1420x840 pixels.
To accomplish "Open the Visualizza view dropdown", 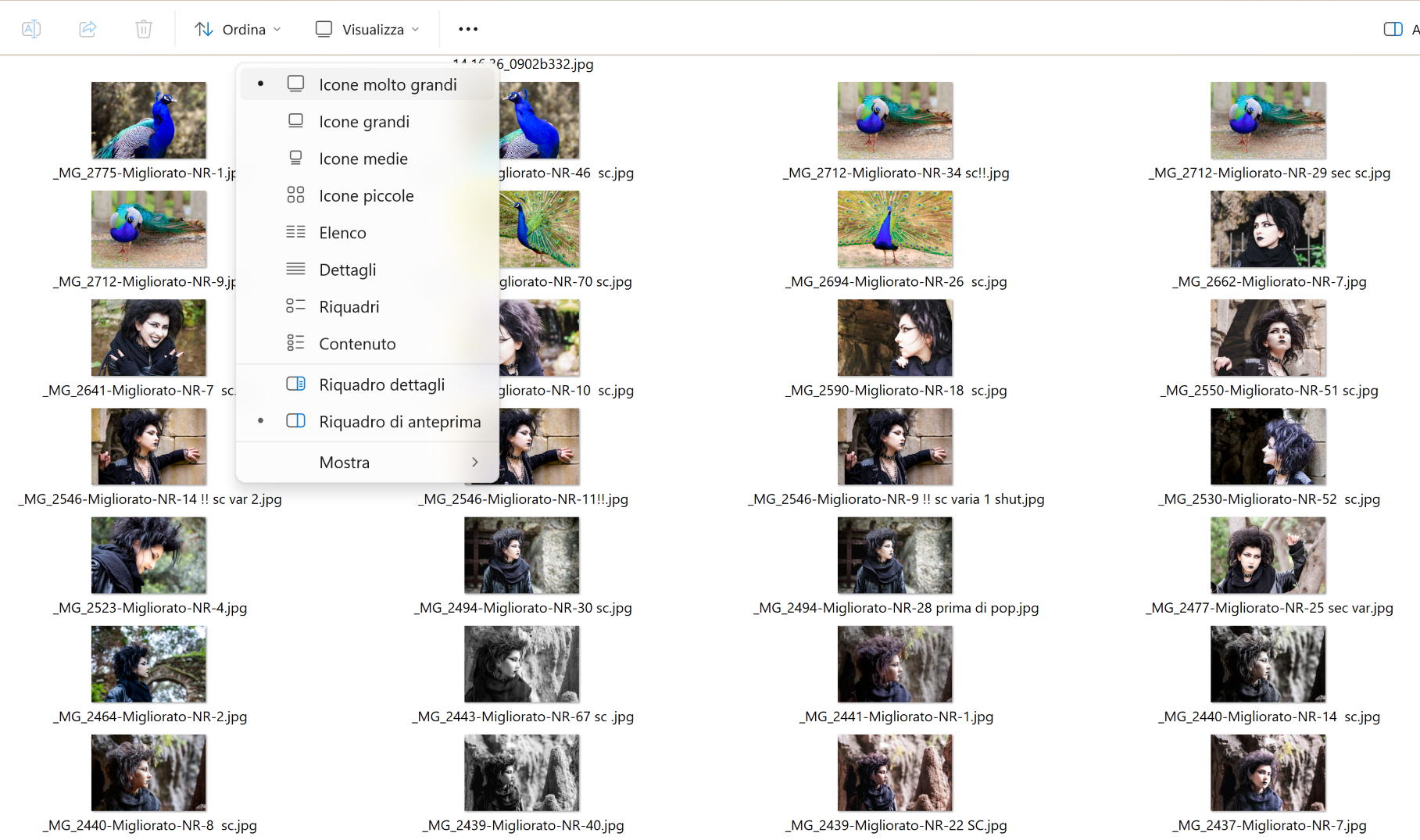I will [x=367, y=29].
